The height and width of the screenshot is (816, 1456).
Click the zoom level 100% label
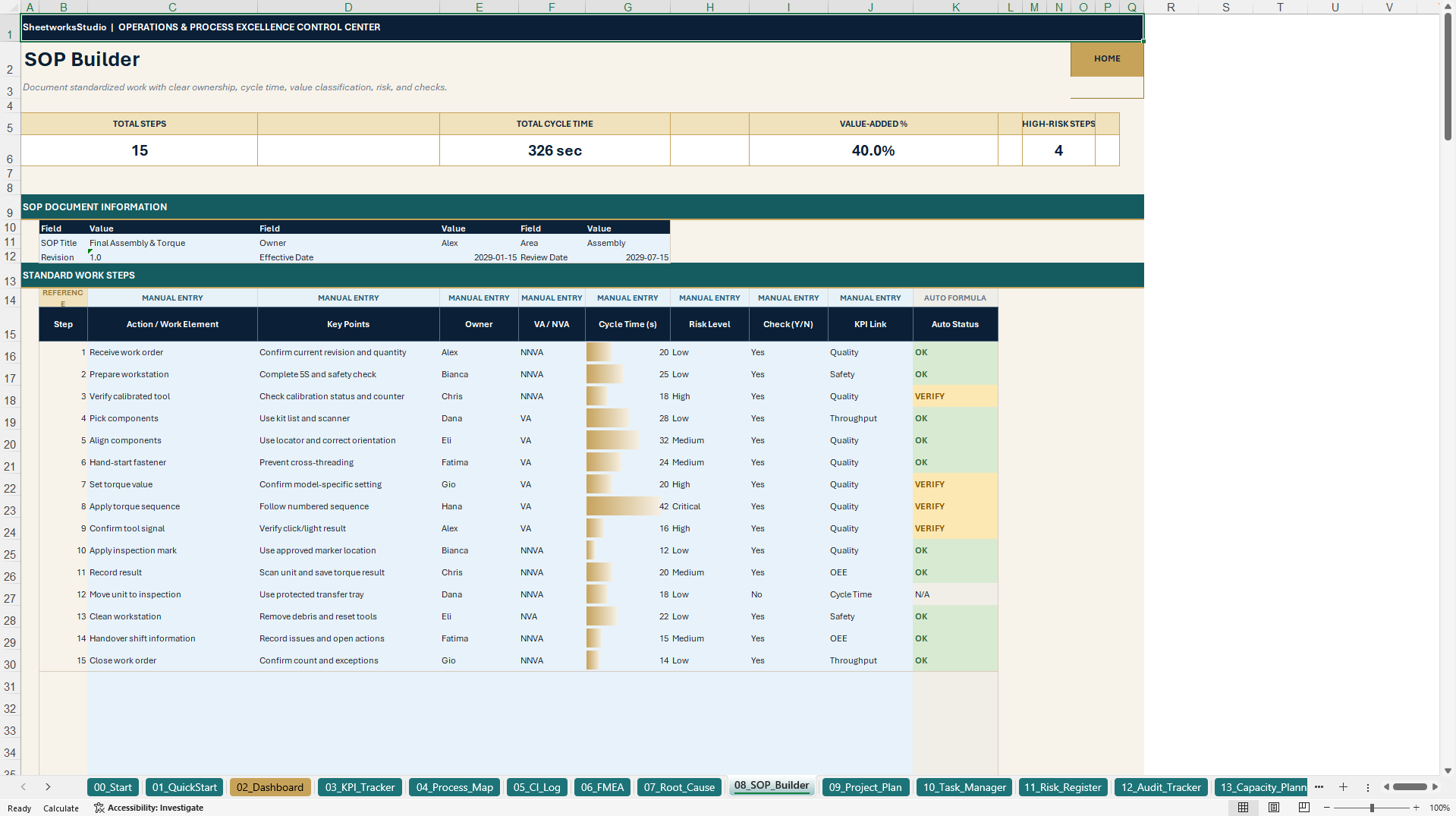[x=1439, y=808]
